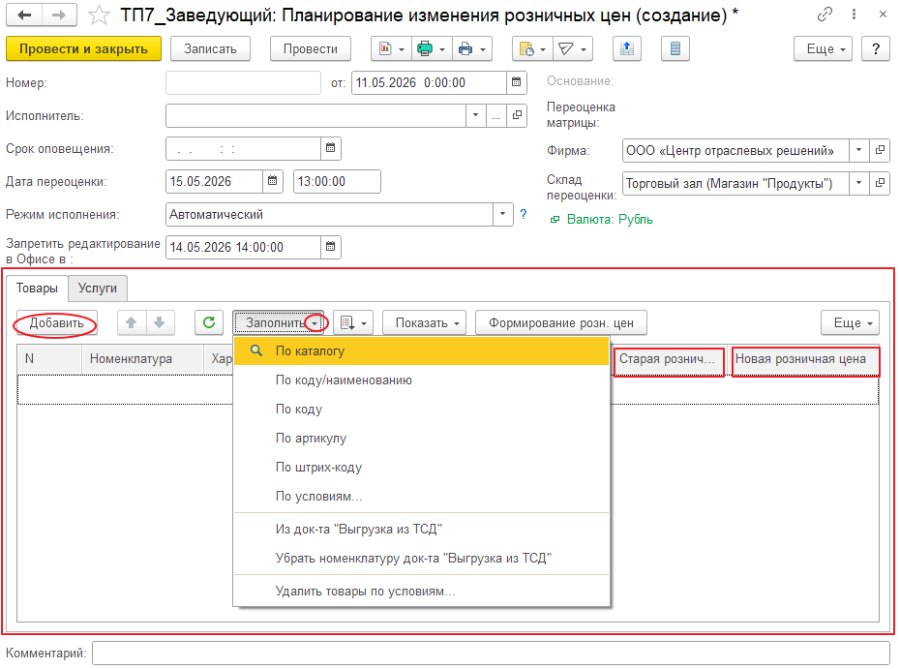Expand the Фирма dropdown list
This screenshot has height=669, width=900.
pos(859,150)
